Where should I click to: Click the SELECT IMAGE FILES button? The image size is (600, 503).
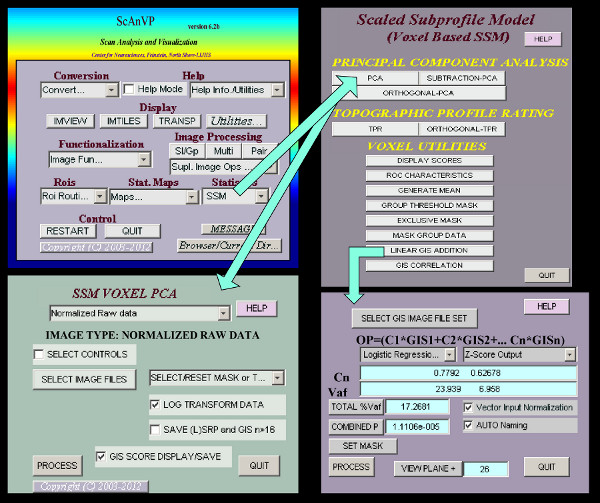tap(84, 379)
